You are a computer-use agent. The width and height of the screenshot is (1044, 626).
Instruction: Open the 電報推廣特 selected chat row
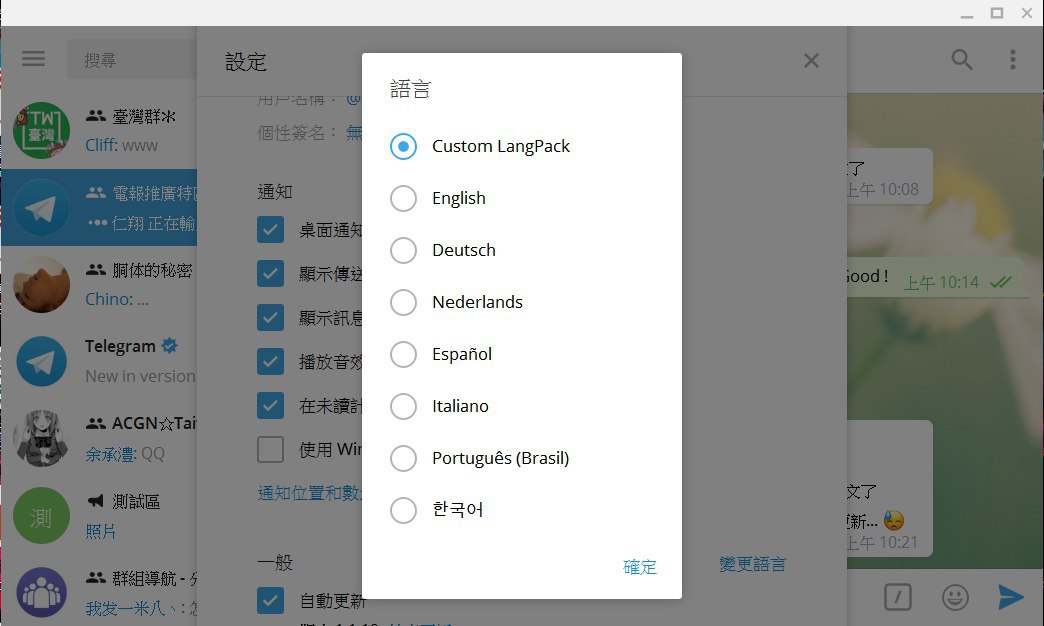point(99,208)
